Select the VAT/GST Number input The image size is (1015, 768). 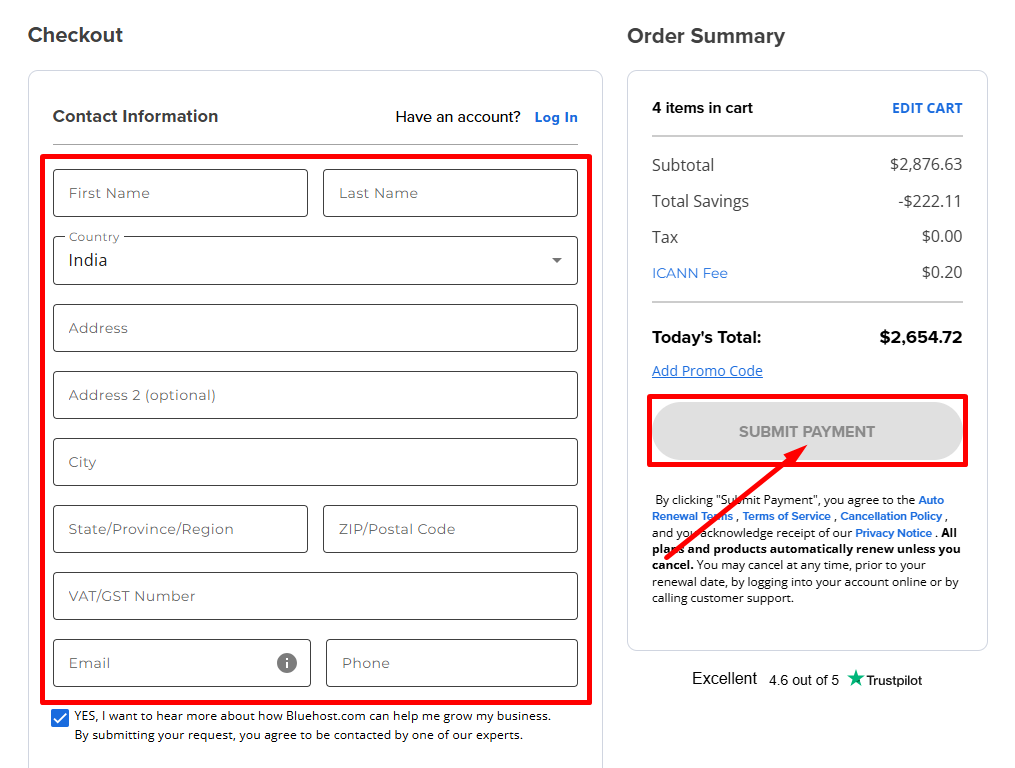coord(315,596)
